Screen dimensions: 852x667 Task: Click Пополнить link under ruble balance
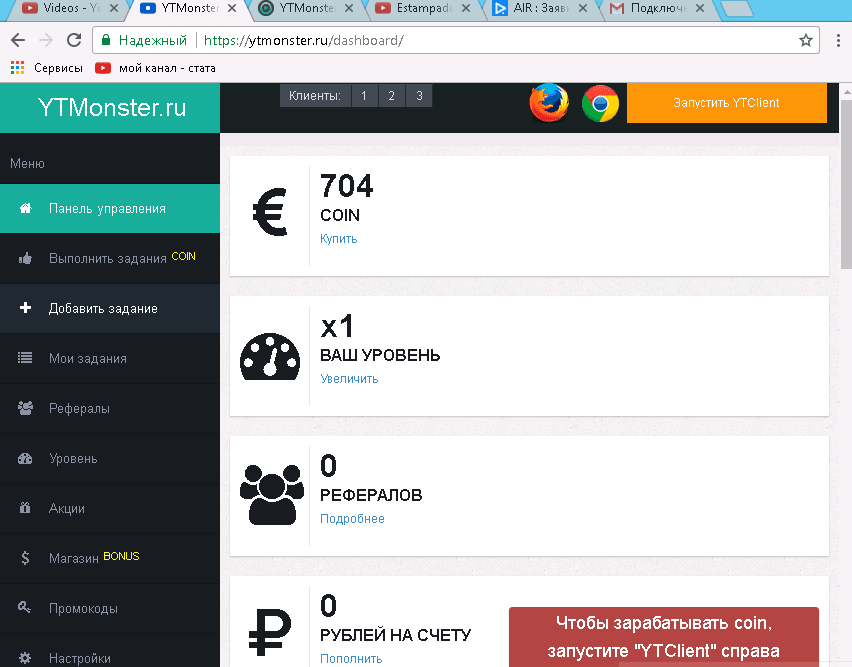pyautogui.click(x=351, y=659)
